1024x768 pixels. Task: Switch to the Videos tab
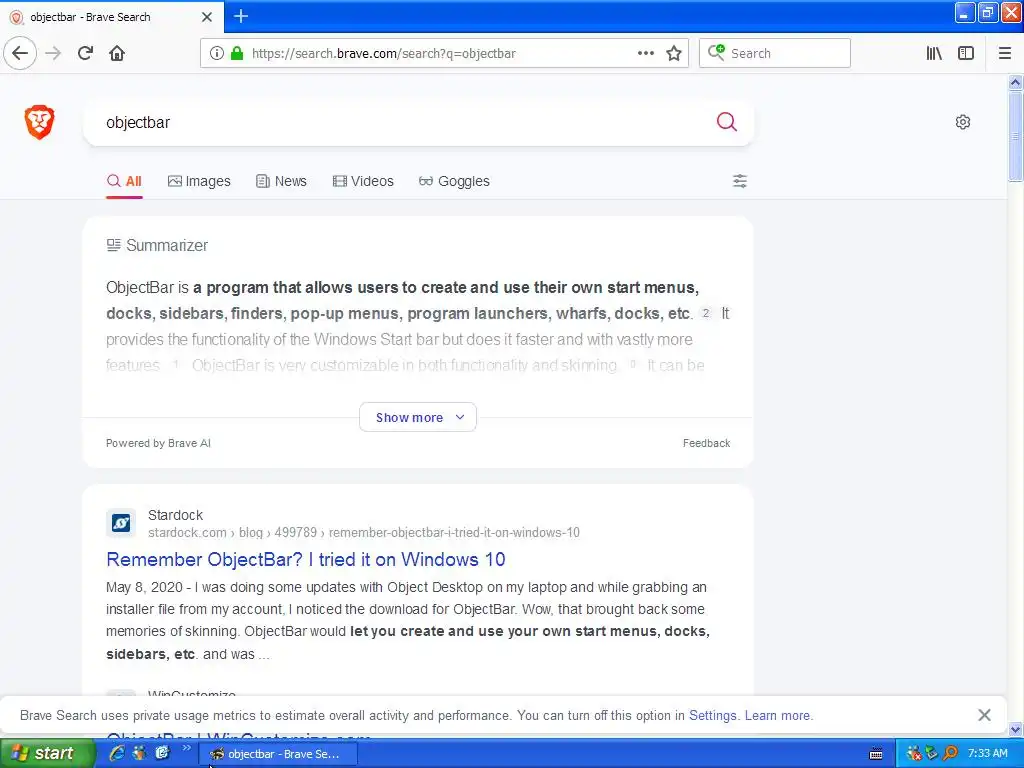pos(363,182)
